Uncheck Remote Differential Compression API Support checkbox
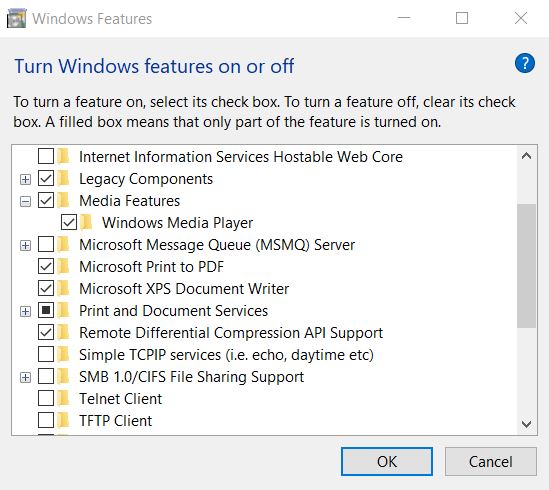 pos(46,333)
